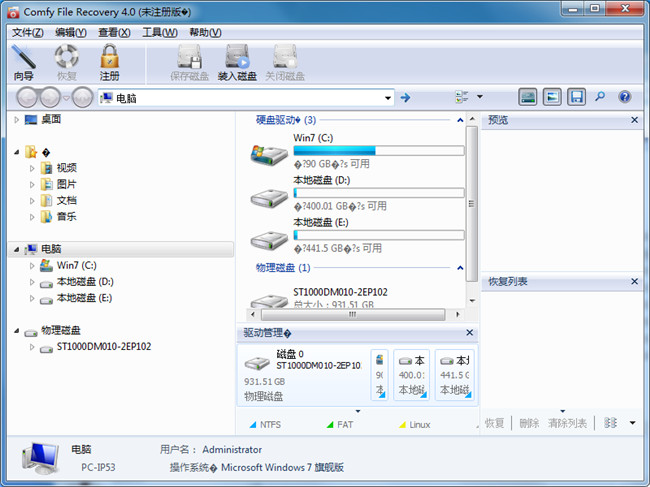Click the Win7 (C:) usage bar
Screen dimensions: 650x487
[x=378, y=150]
